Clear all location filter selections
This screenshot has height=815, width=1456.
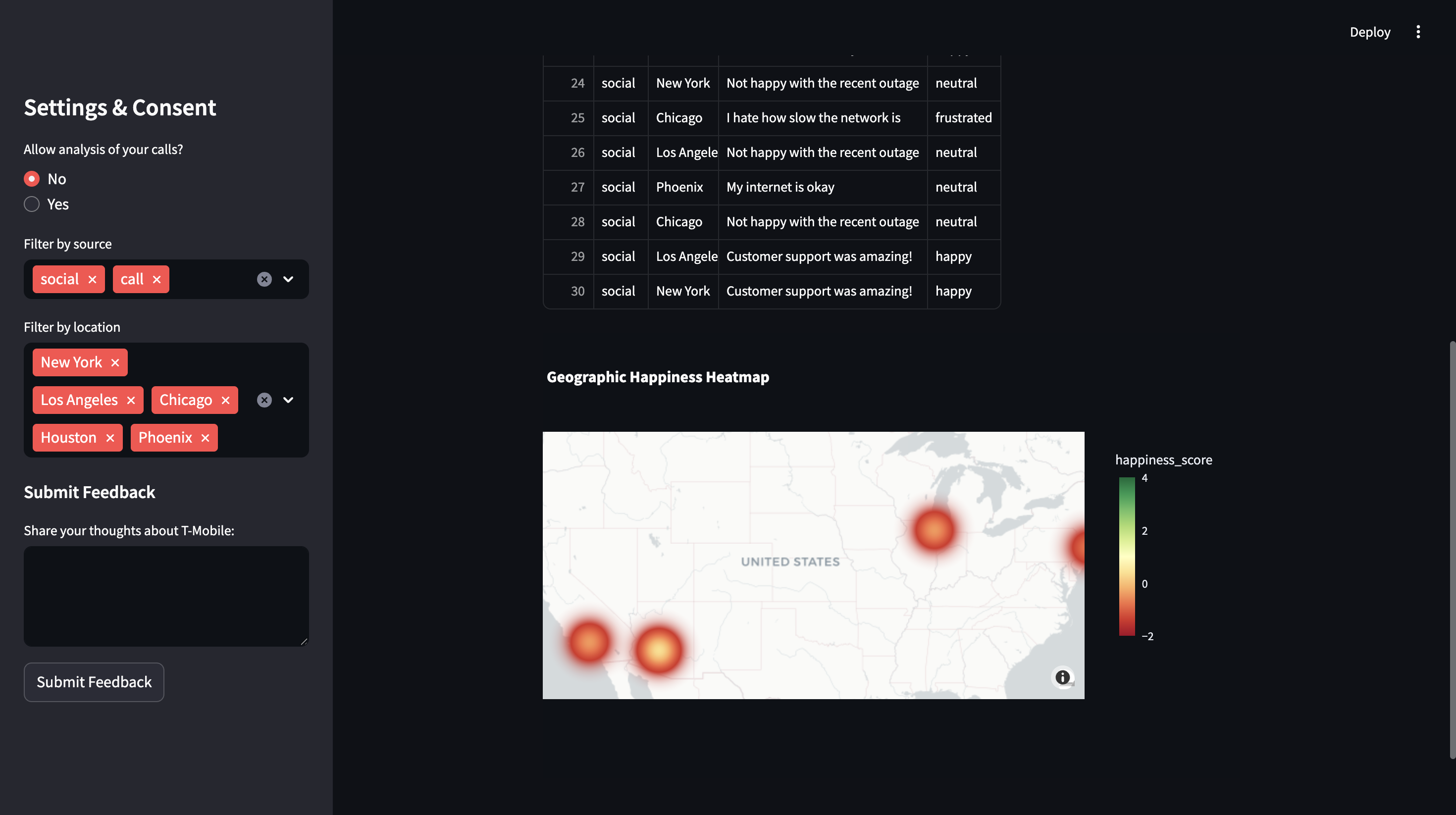pyautogui.click(x=264, y=400)
